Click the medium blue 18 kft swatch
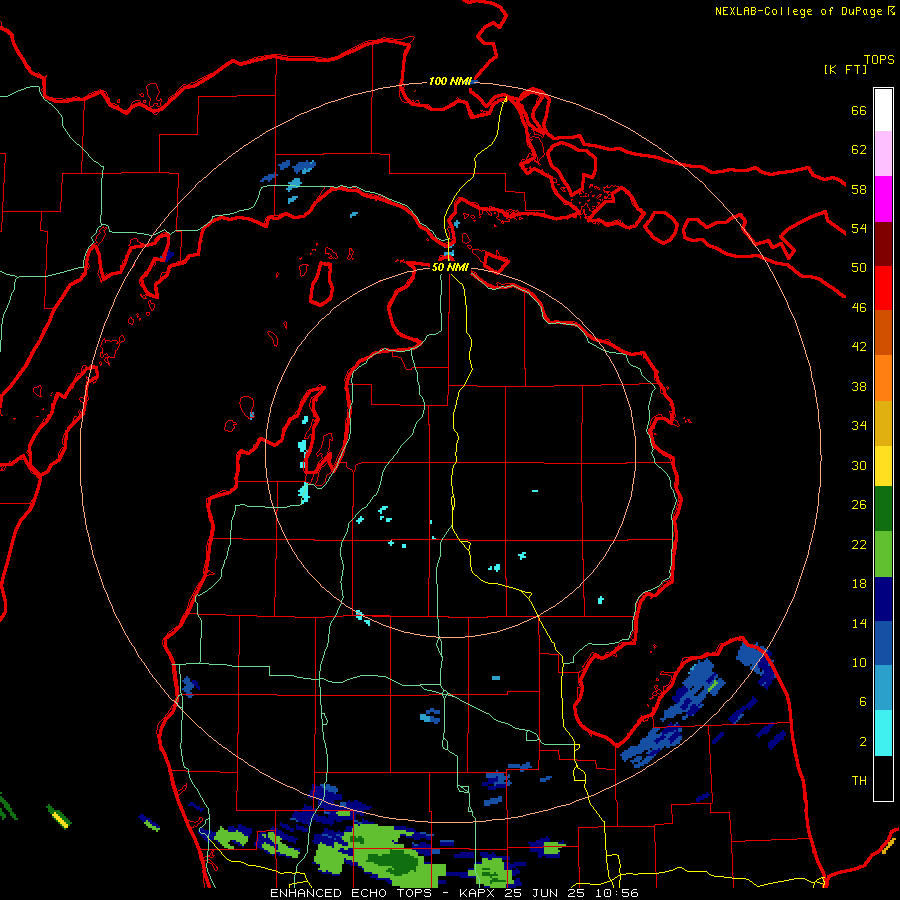The image size is (900, 900). tap(883, 643)
